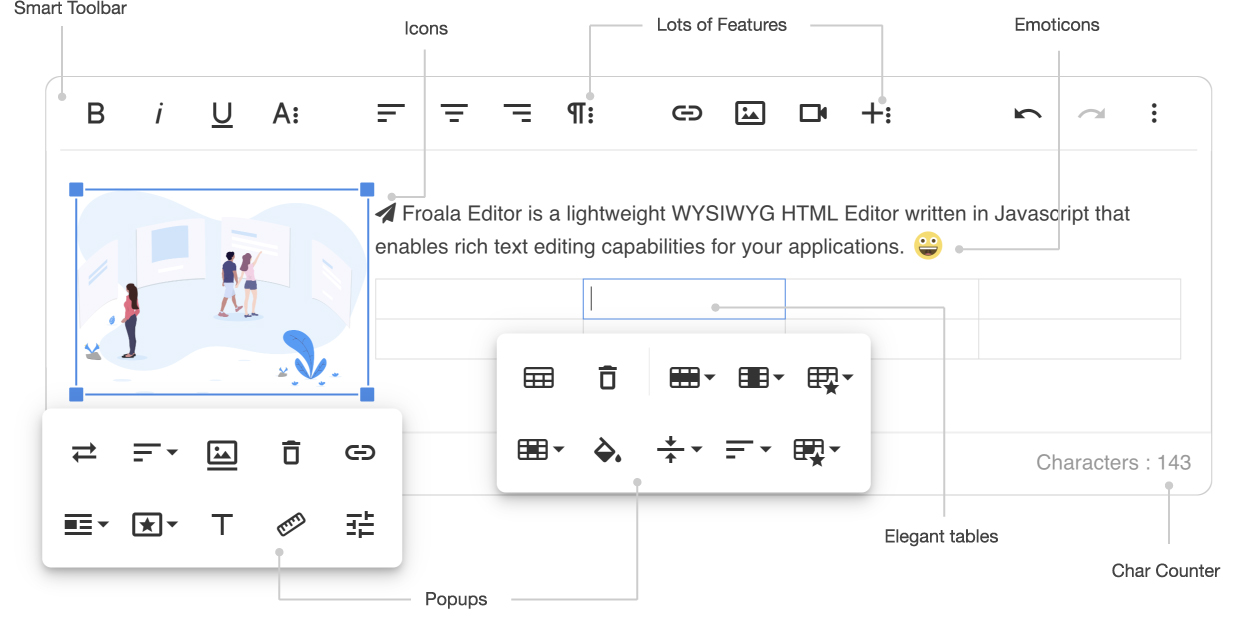The height and width of the screenshot is (642, 1256).
Task: Click the selected table cell
Action: pos(684,299)
